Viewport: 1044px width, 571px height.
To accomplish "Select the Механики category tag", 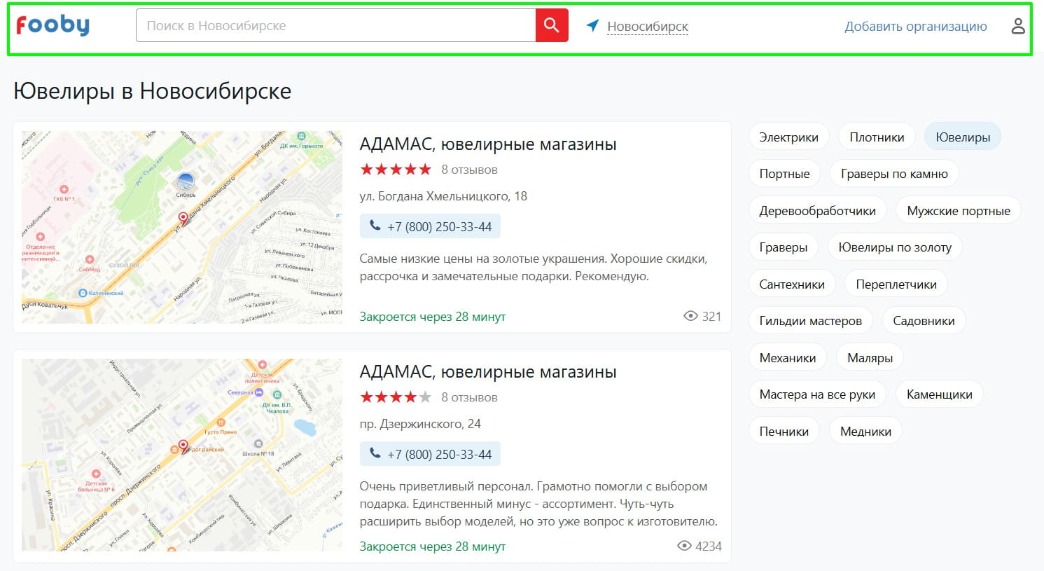I will pos(788,358).
